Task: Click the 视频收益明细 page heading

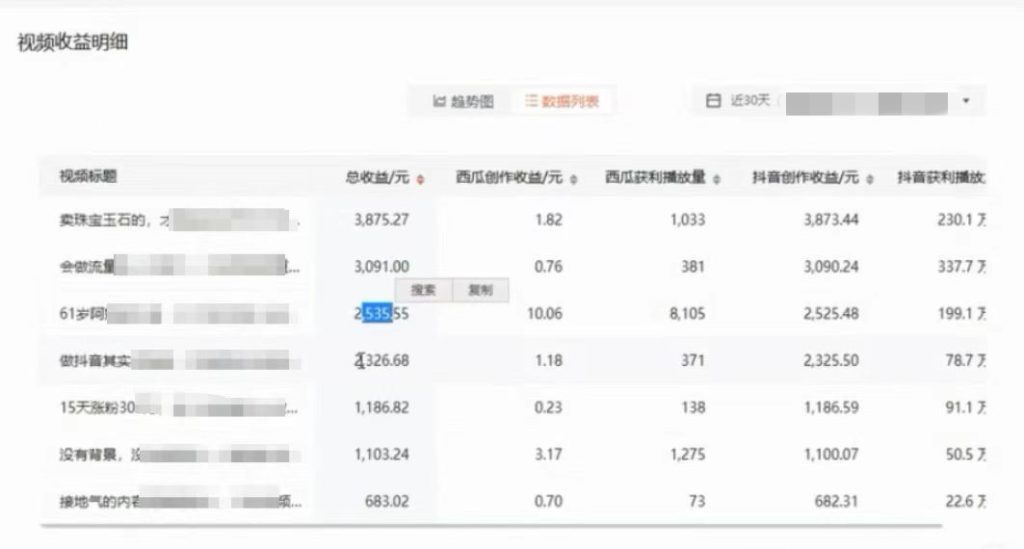Action: [x=72, y=43]
